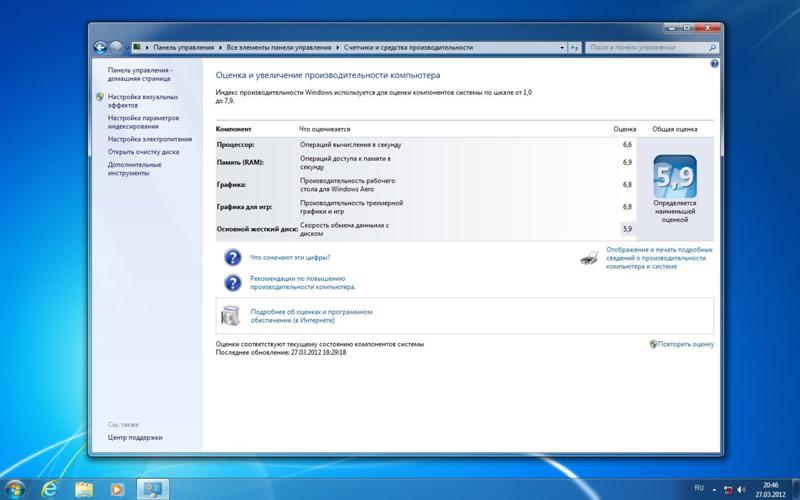Click 'Последнее обновление: 27.03.2012 18:29:18' text
Viewport: 800px width, 500px height.
point(281,353)
